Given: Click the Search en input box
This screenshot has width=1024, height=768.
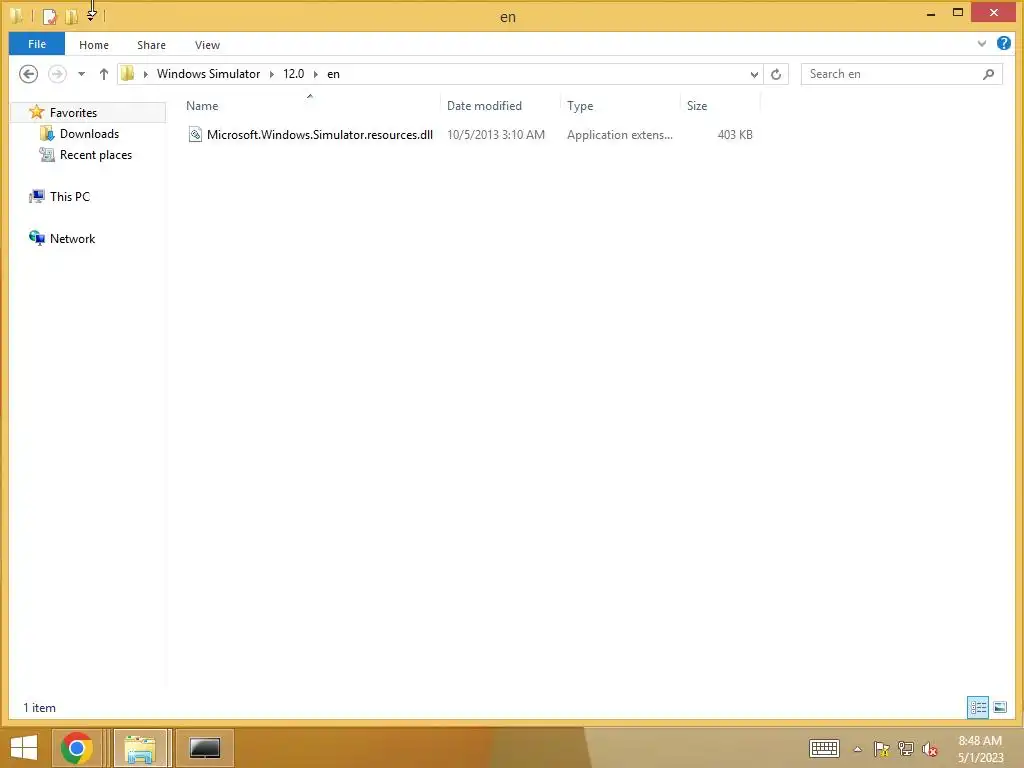Looking at the screenshot, I should pyautogui.click(x=891, y=74).
